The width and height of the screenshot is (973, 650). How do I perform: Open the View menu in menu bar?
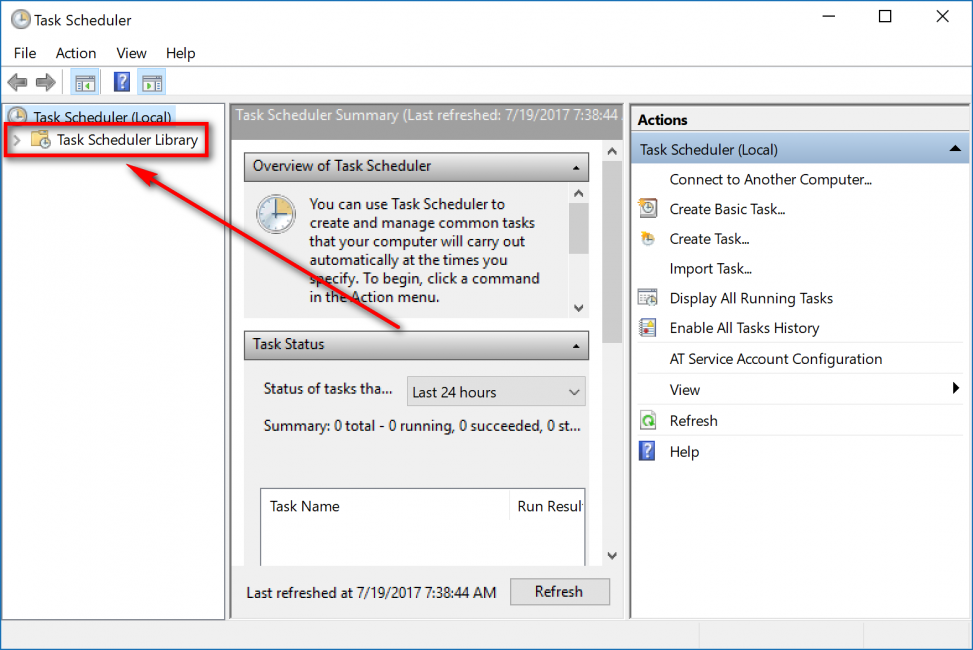131,53
